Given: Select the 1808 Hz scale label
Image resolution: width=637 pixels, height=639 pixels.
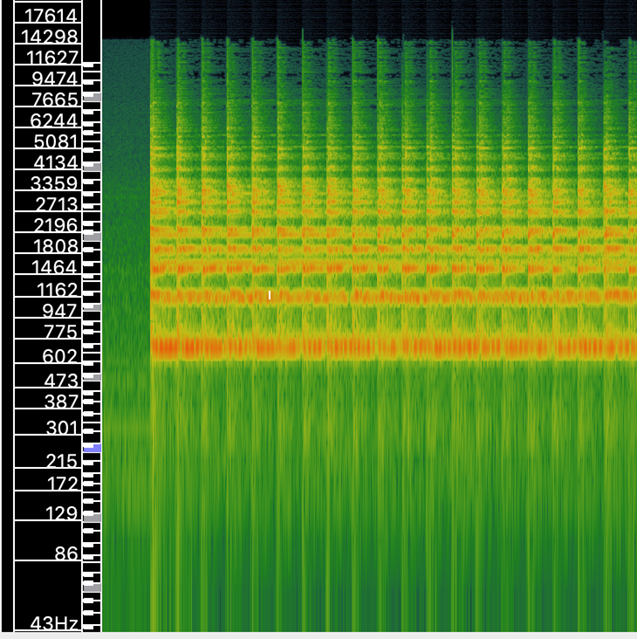Looking at the screenshot, I should pos(55,246).
